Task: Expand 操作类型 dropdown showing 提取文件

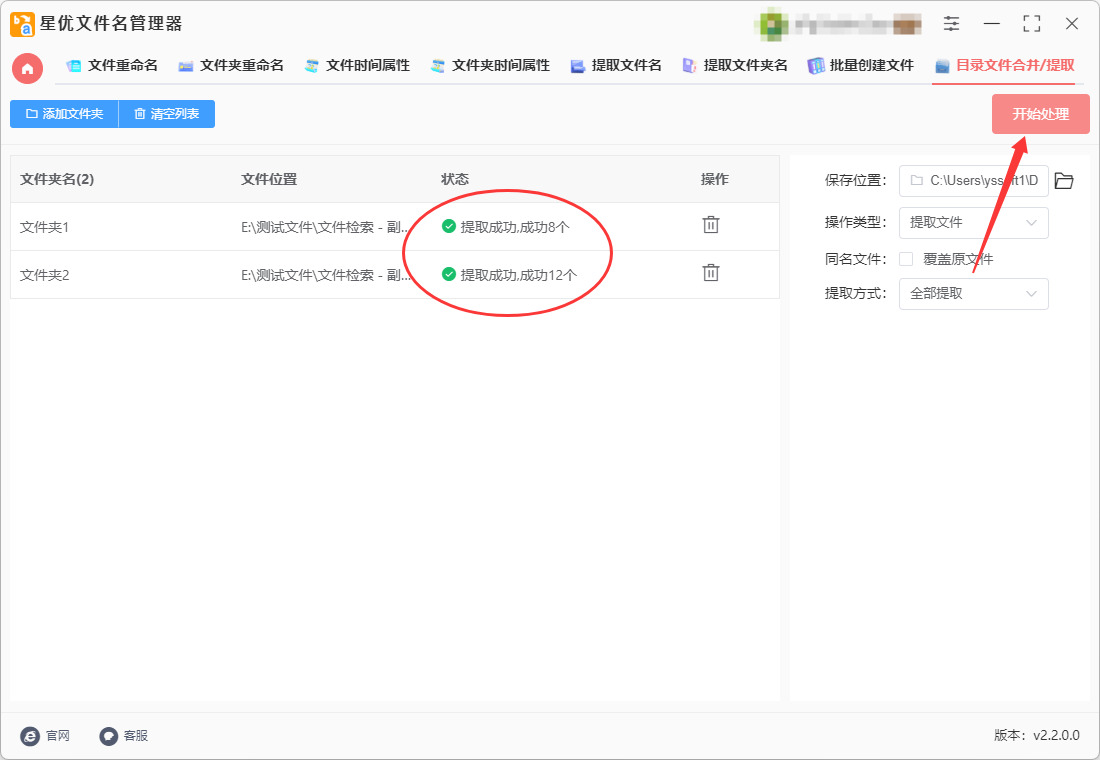Action: [x=974, y=223]
